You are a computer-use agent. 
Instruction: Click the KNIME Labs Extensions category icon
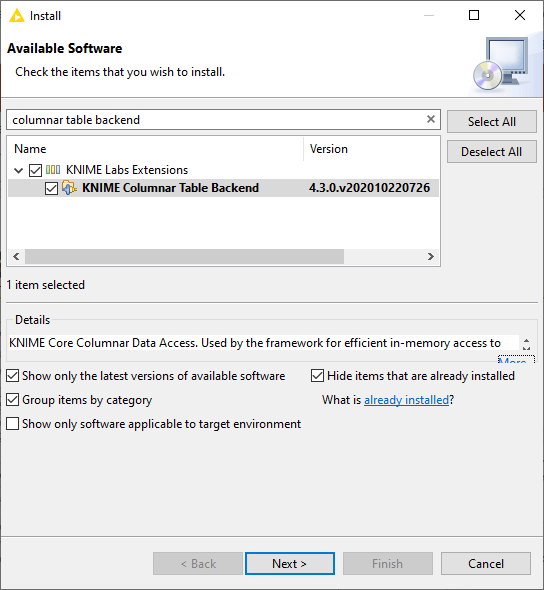[x=53, y=170]
